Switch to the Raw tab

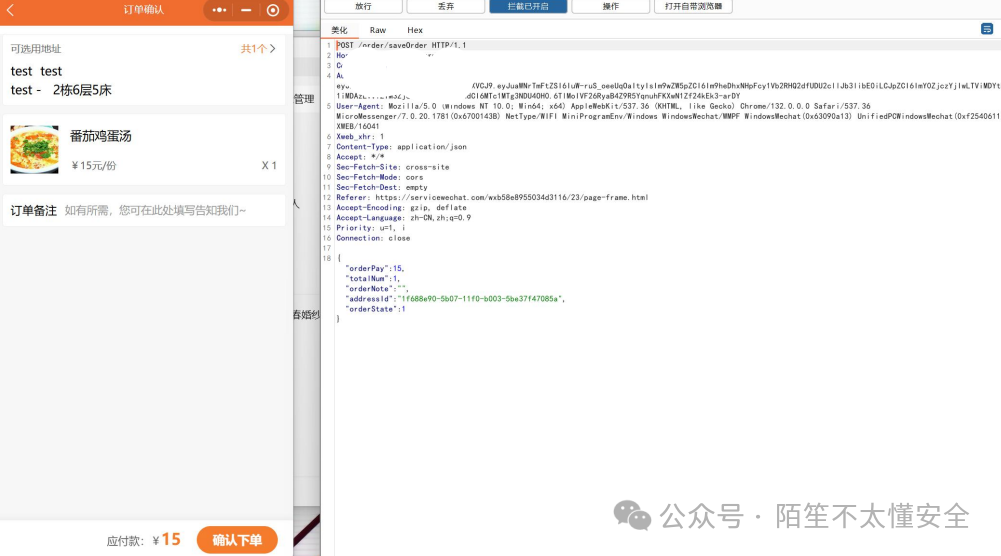coord(378,30)
